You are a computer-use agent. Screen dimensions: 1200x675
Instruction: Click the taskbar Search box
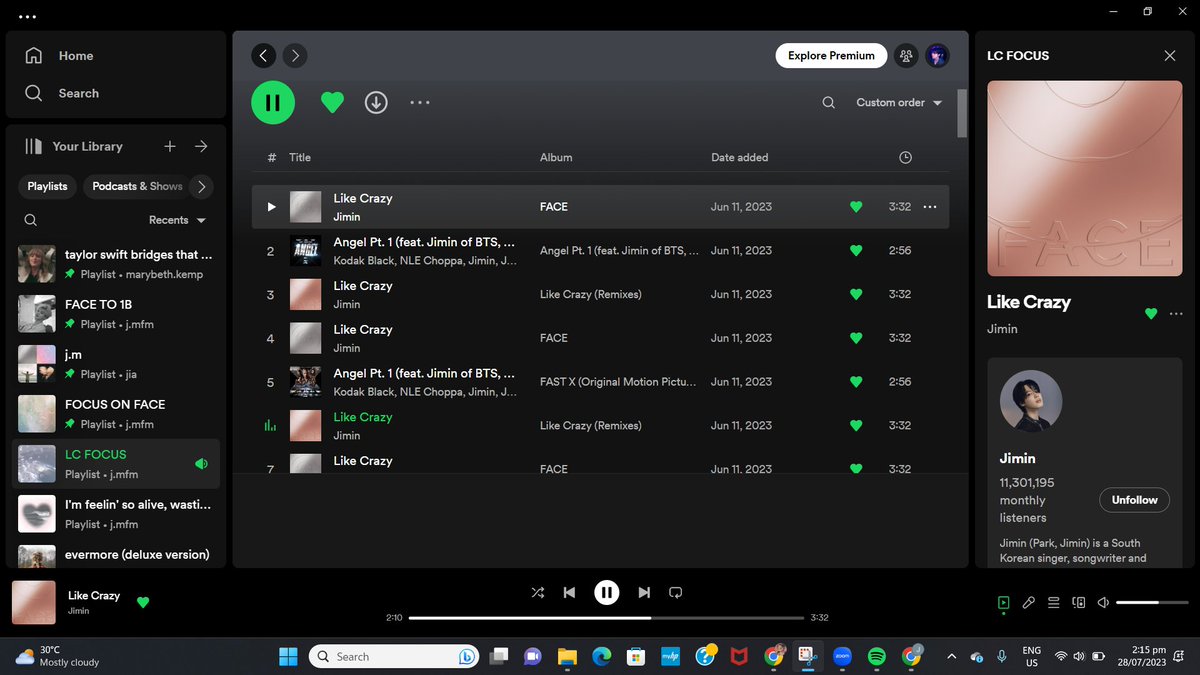tap(393, 656)
